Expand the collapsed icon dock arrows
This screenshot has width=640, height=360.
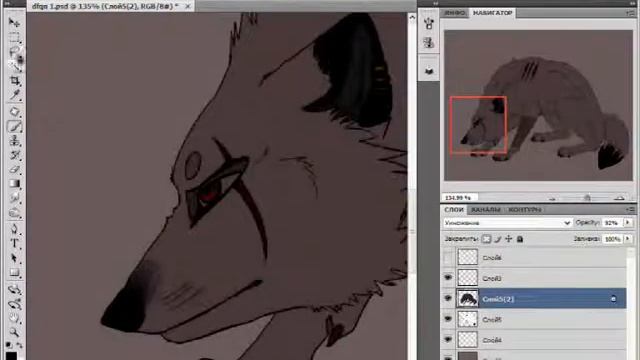(x=436, y=3)
